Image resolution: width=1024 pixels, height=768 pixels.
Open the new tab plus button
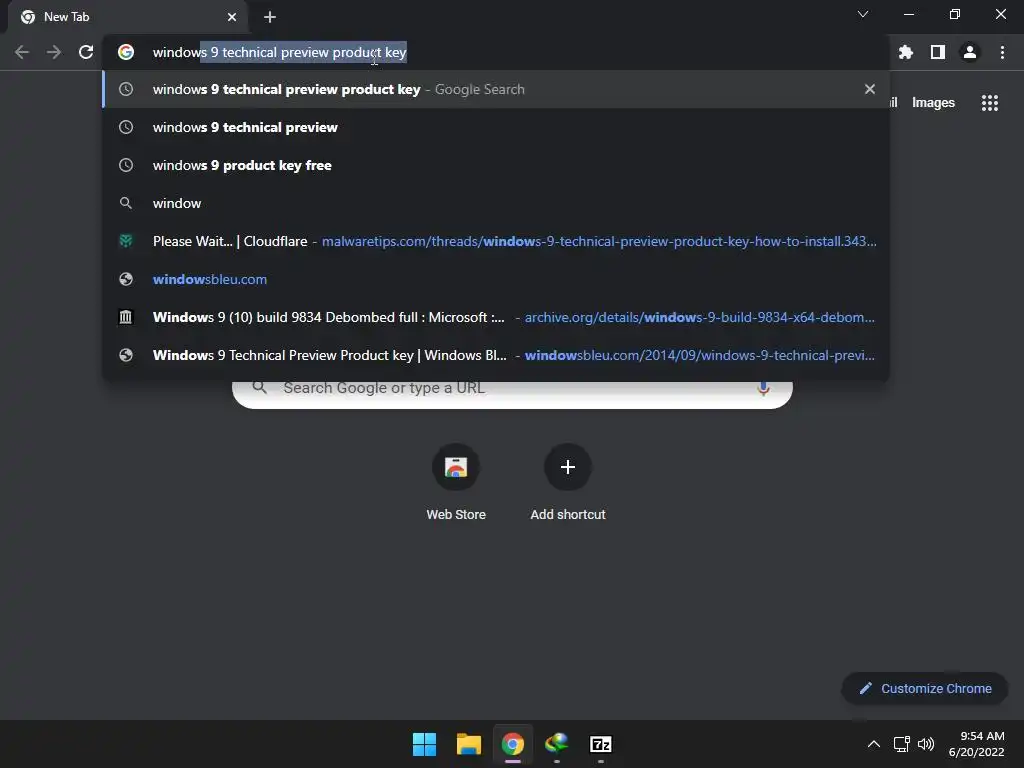pyautogui.click(x=270, y=17)
